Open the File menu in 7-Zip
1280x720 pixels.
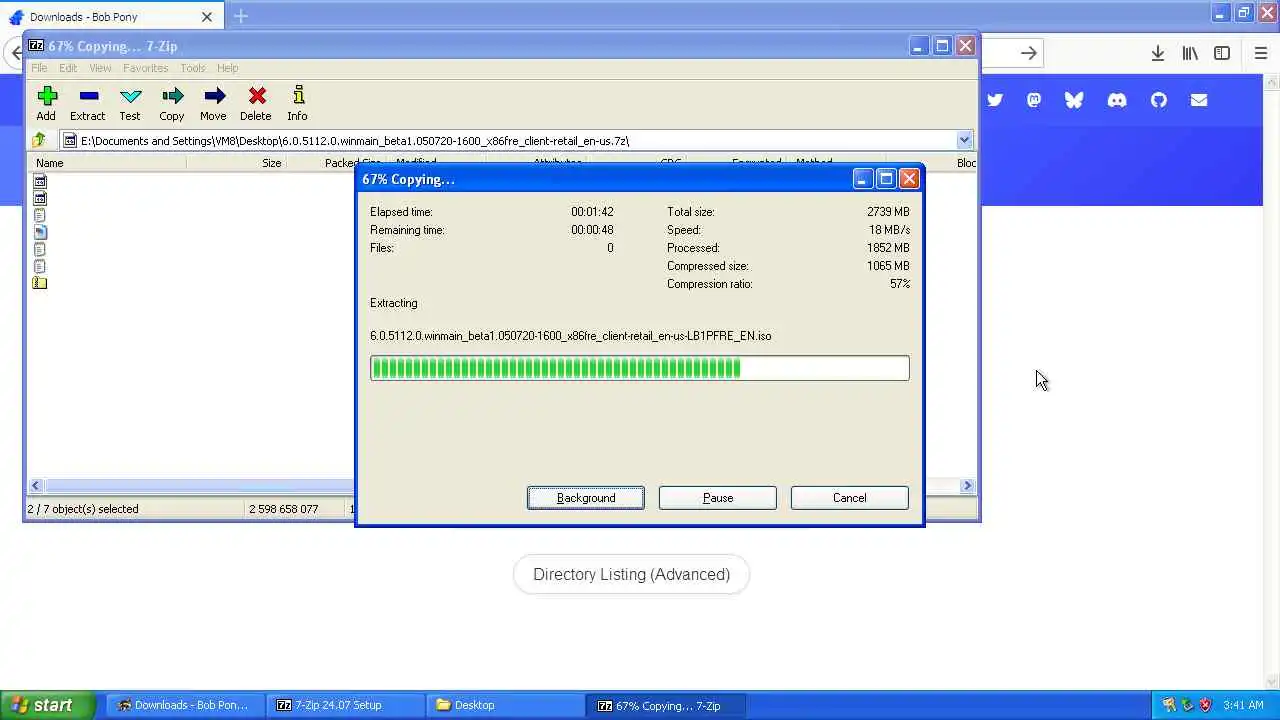[x=39, y=68]
